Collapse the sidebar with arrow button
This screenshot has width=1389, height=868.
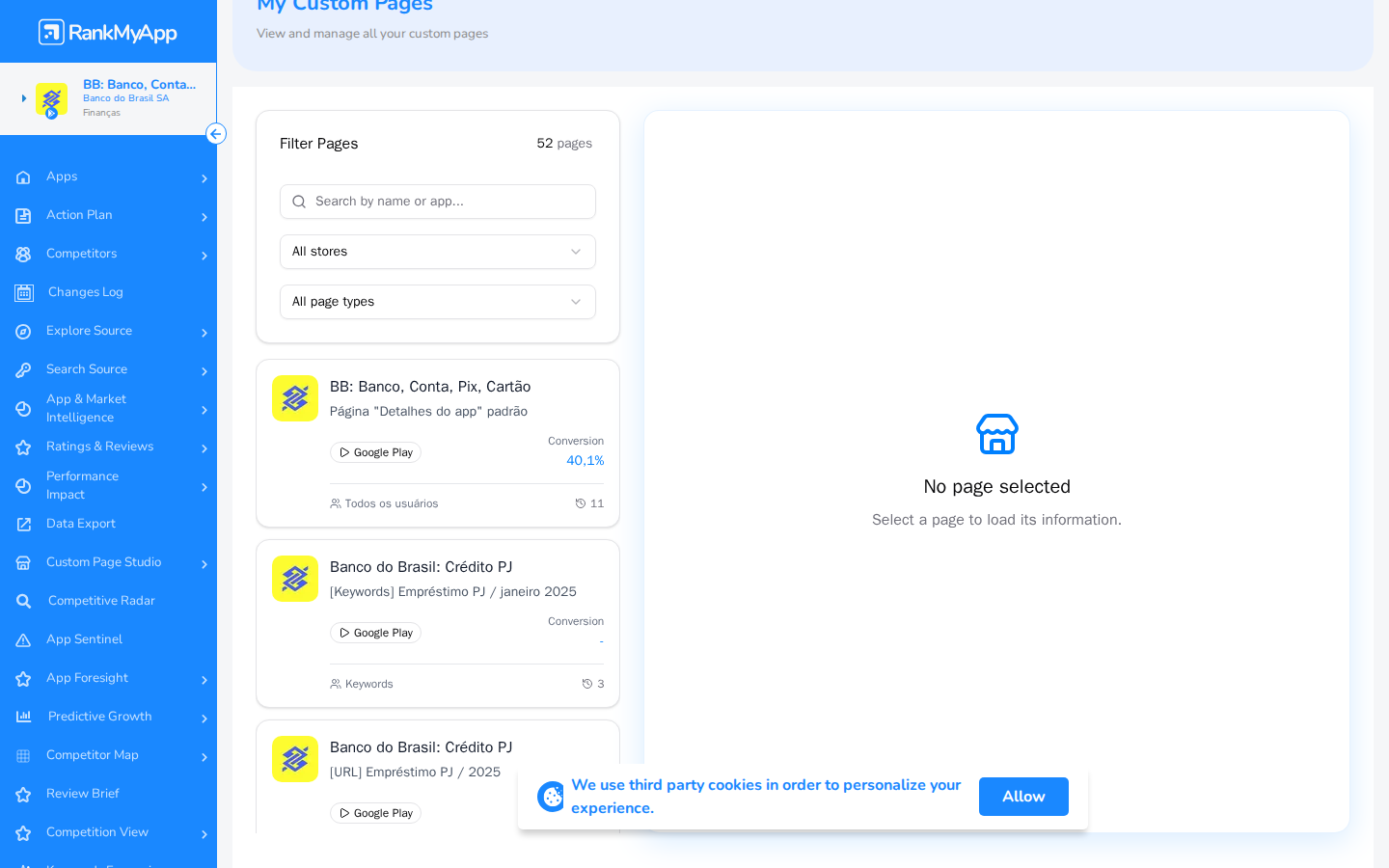[x=216, y=134]
